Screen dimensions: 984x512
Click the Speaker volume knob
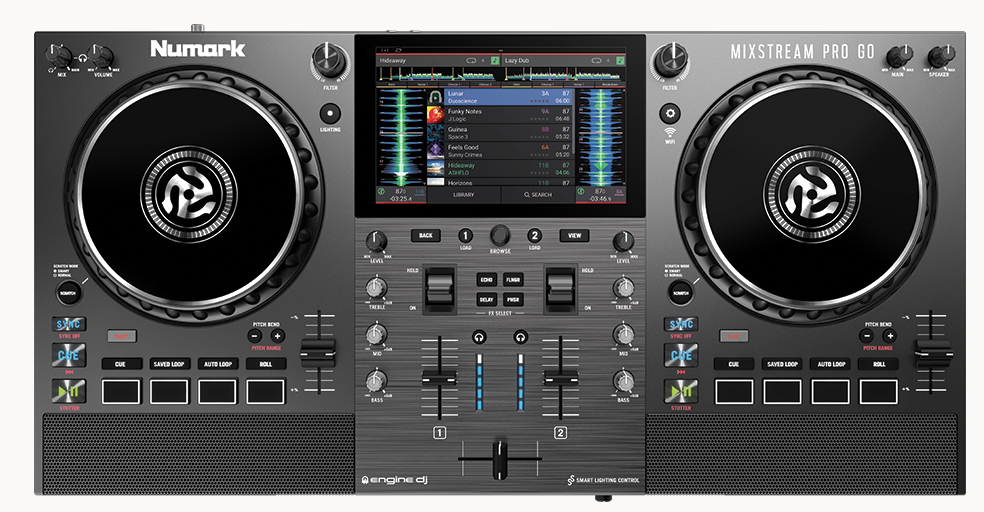coord(940,57)
